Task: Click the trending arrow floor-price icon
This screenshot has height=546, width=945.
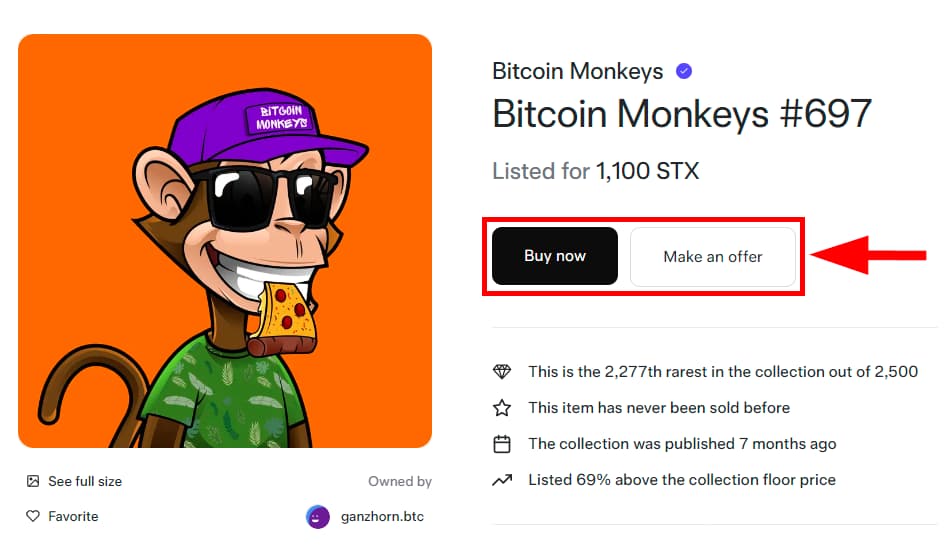Action: coord(502,480)
